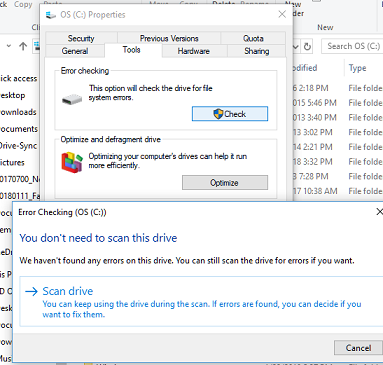Expand the recent locations dropdown in Explorer
The width and height of the screenshot is (383, 365).
tap(9, 46)
